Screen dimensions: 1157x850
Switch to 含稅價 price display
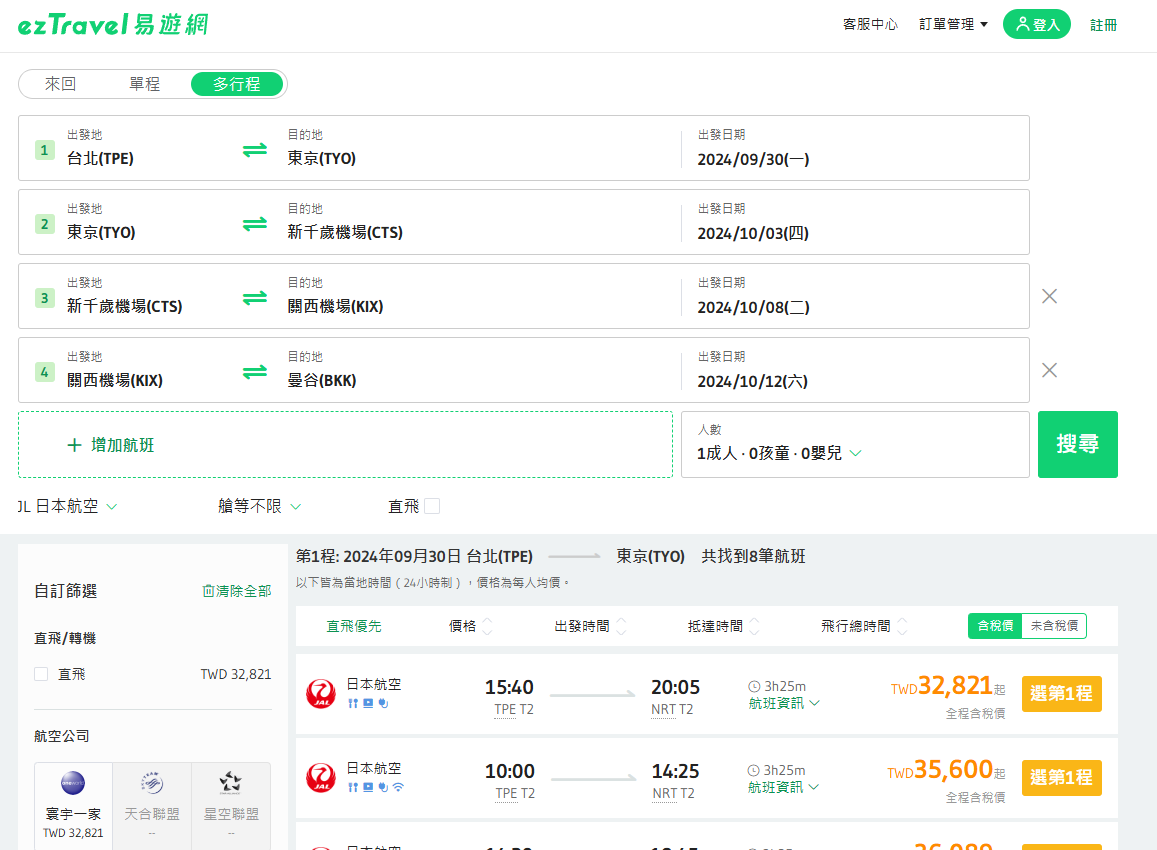pos(995,626)
